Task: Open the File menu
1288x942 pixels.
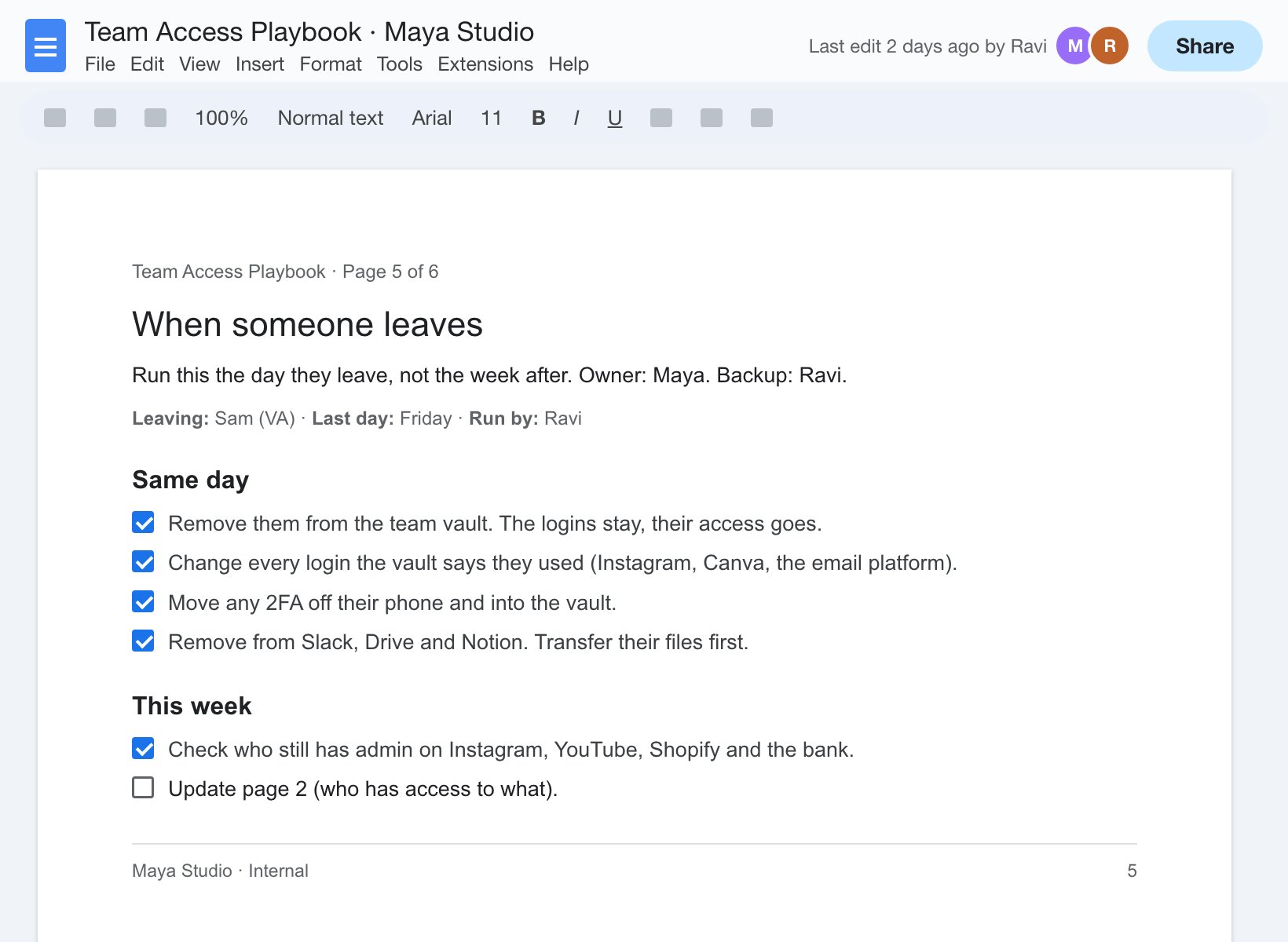Action: coord(100,64)
